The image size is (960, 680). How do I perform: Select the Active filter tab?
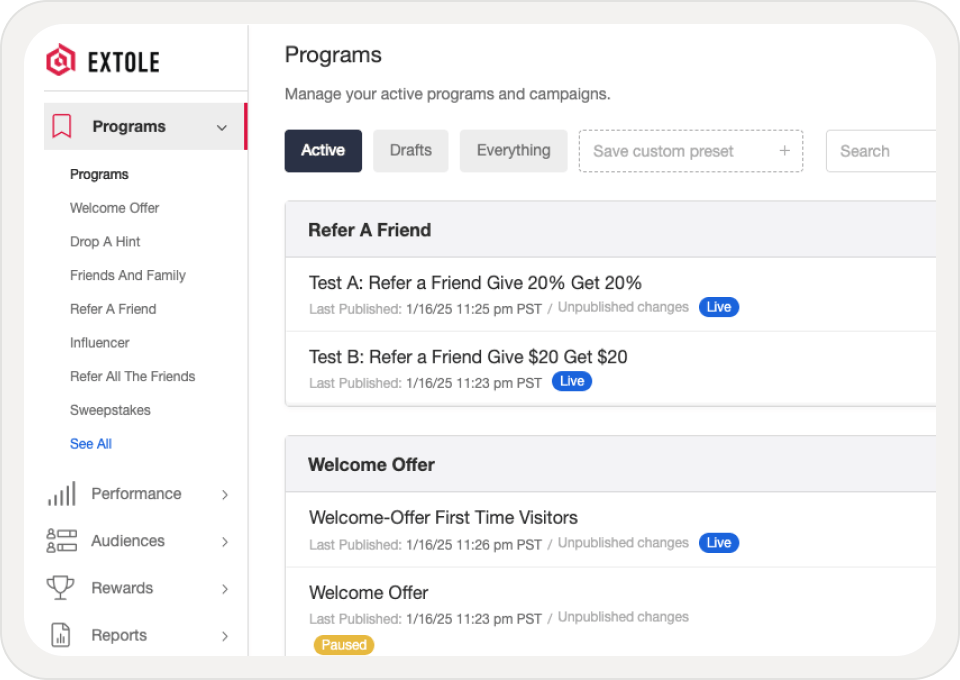pos(323,151)
